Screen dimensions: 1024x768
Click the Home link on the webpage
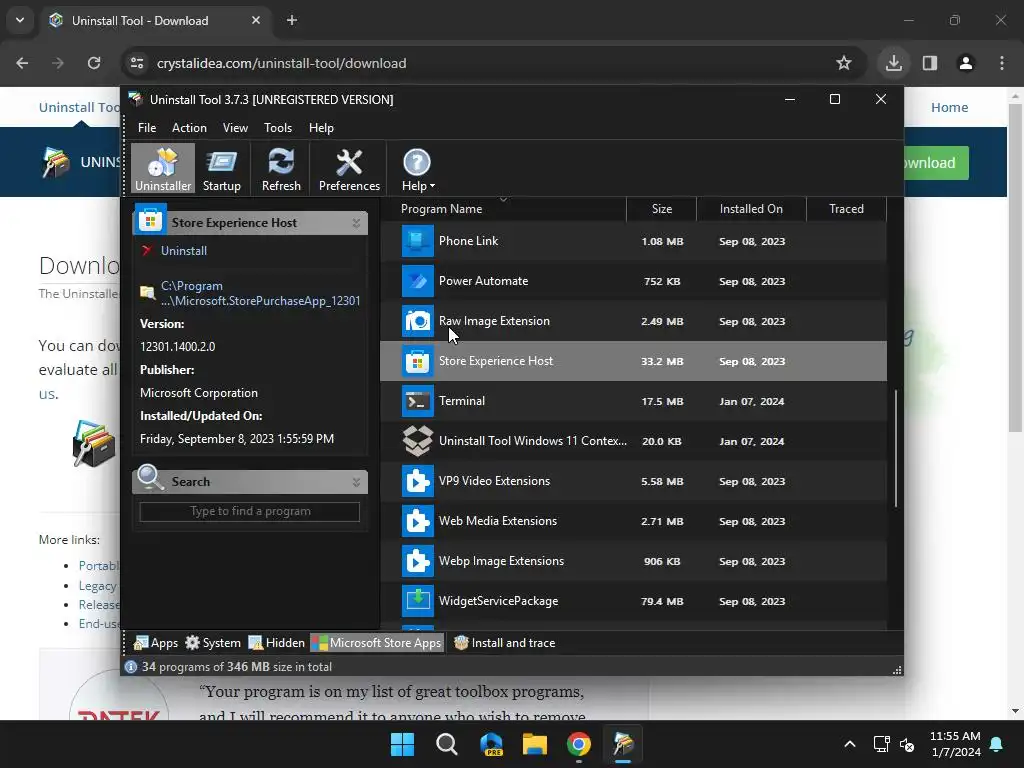pos(949,107)
